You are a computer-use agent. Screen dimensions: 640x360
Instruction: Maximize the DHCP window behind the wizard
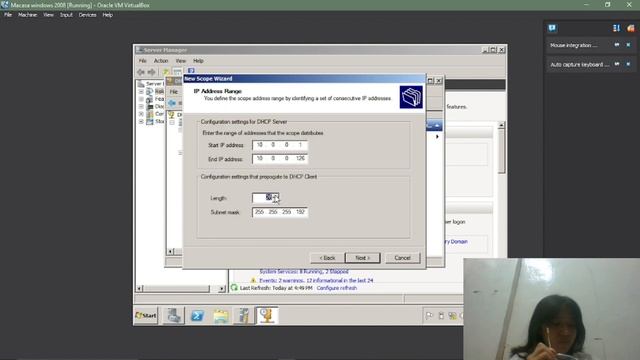430,81
